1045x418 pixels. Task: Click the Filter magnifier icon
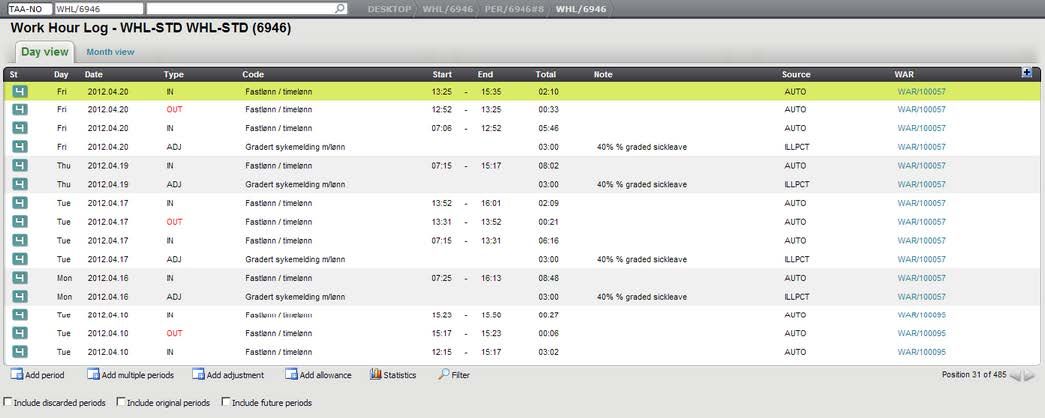click(443, 375)
